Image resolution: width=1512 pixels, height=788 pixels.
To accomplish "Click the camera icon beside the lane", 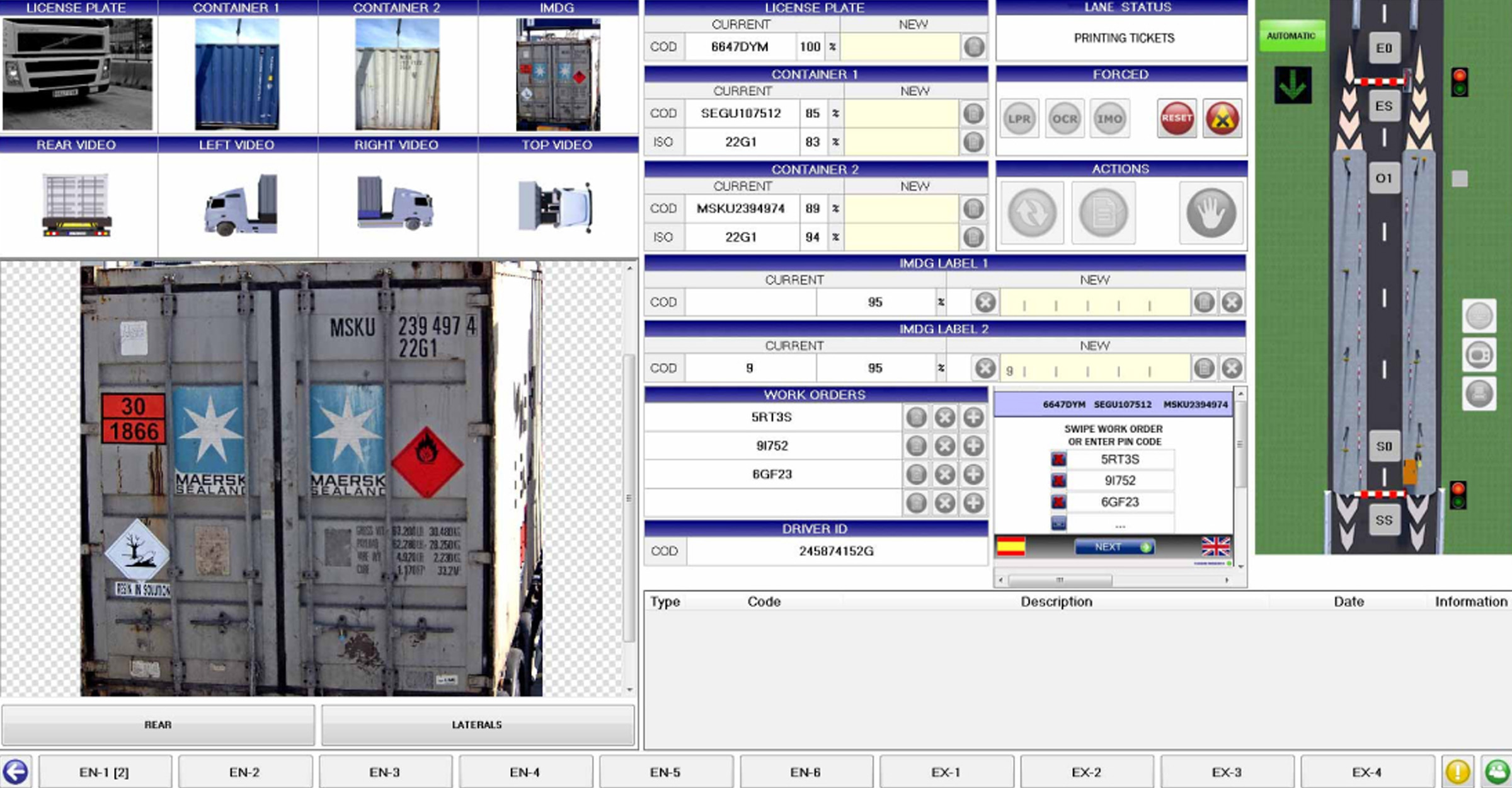I will pyautogui.click(x=1479, y=355).
